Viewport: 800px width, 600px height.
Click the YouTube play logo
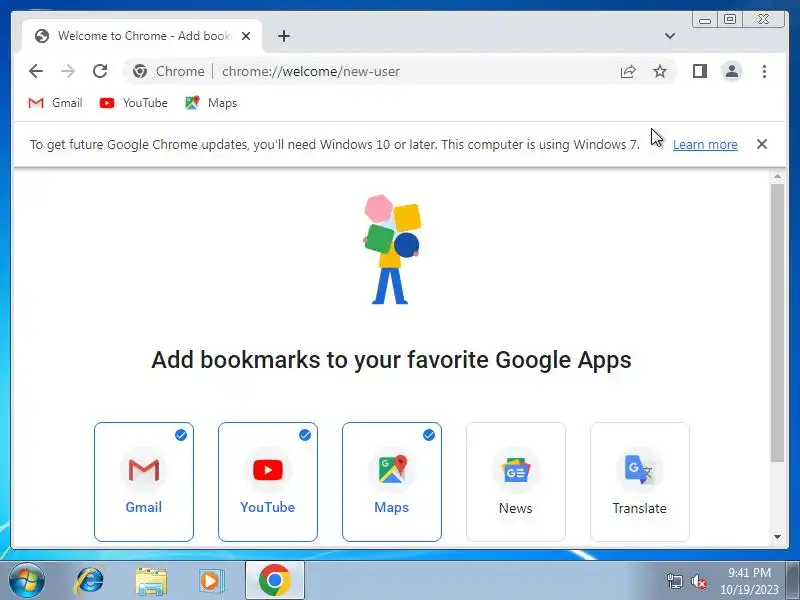click(x=268, y=470)
